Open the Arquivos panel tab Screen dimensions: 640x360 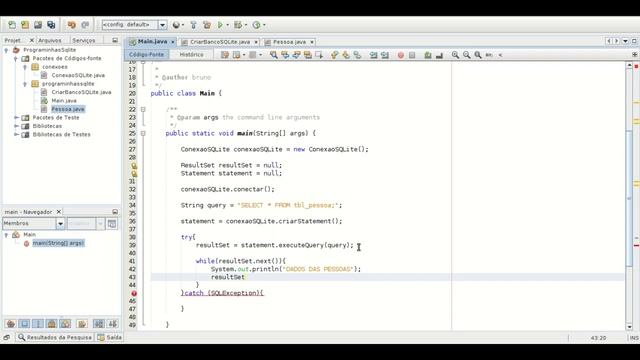tap(49, 40)
